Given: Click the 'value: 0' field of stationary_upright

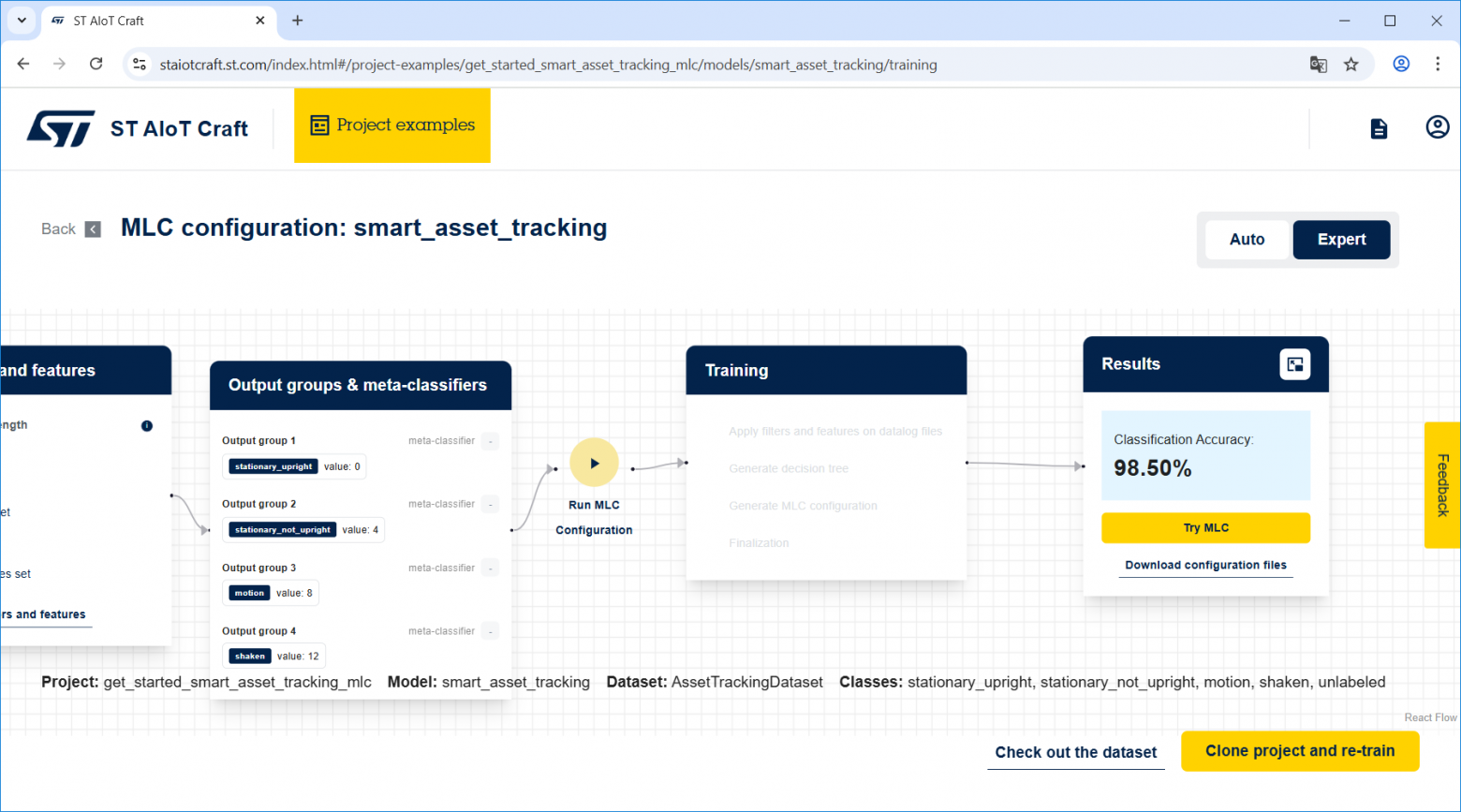Looking at the screenshot, I should (x=342, y=466).
